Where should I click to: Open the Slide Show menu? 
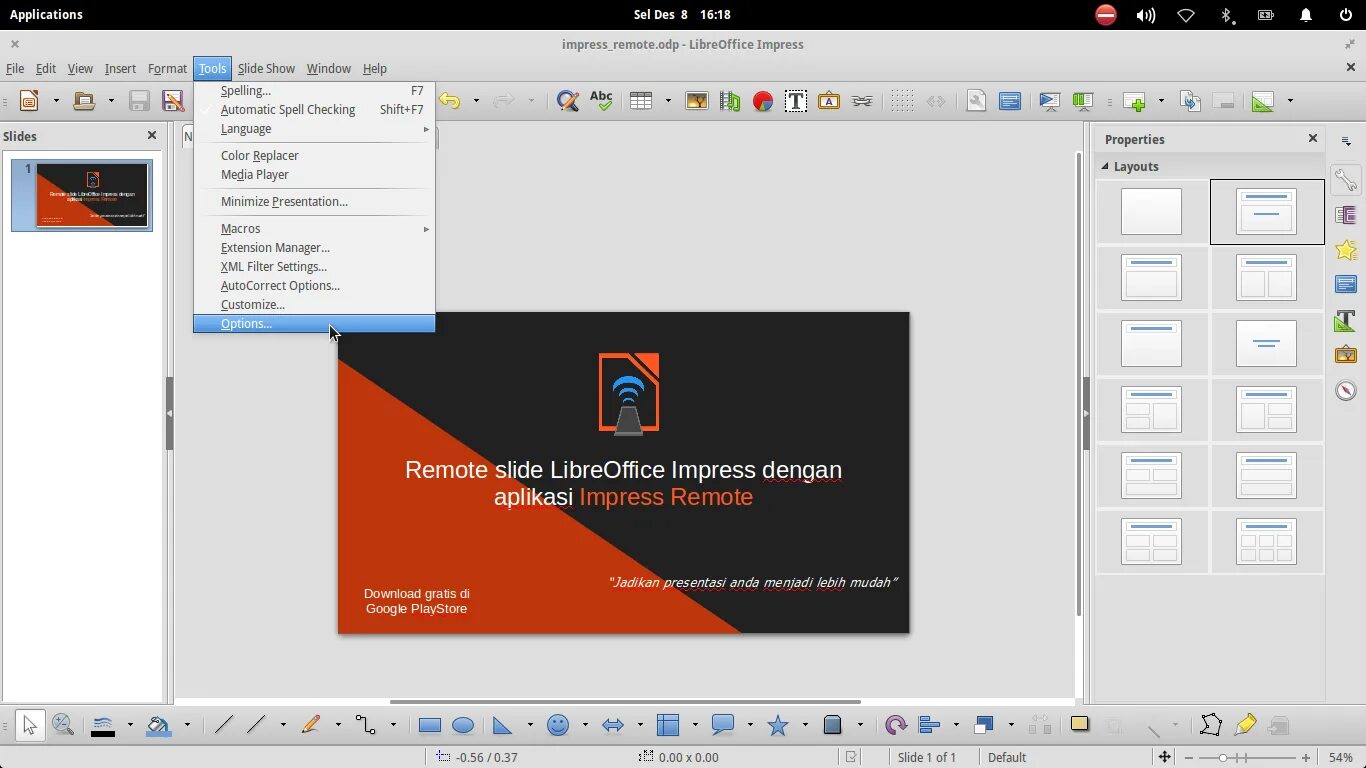[x=266, y=68]
